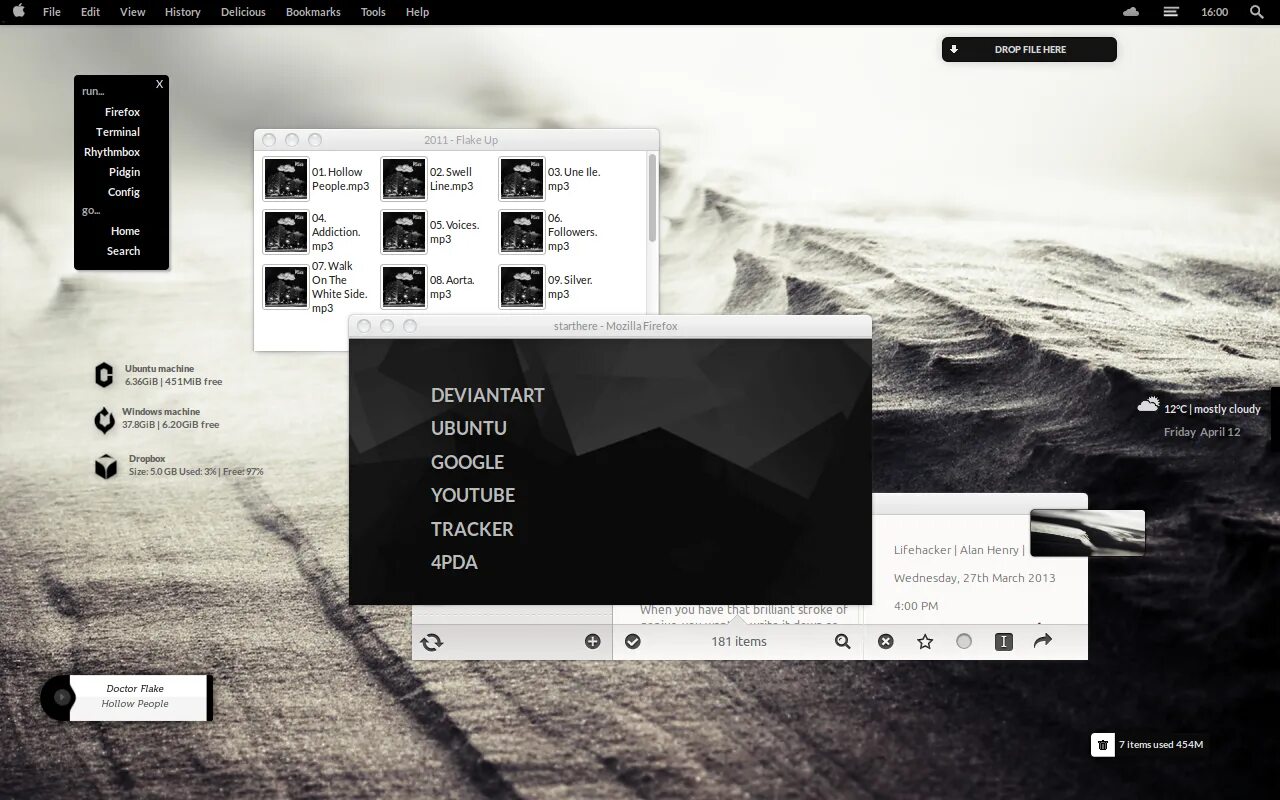Select 03. Une Ile.mp3 file thumbnail
This screenshot has width=1280, height=800.
522,179
